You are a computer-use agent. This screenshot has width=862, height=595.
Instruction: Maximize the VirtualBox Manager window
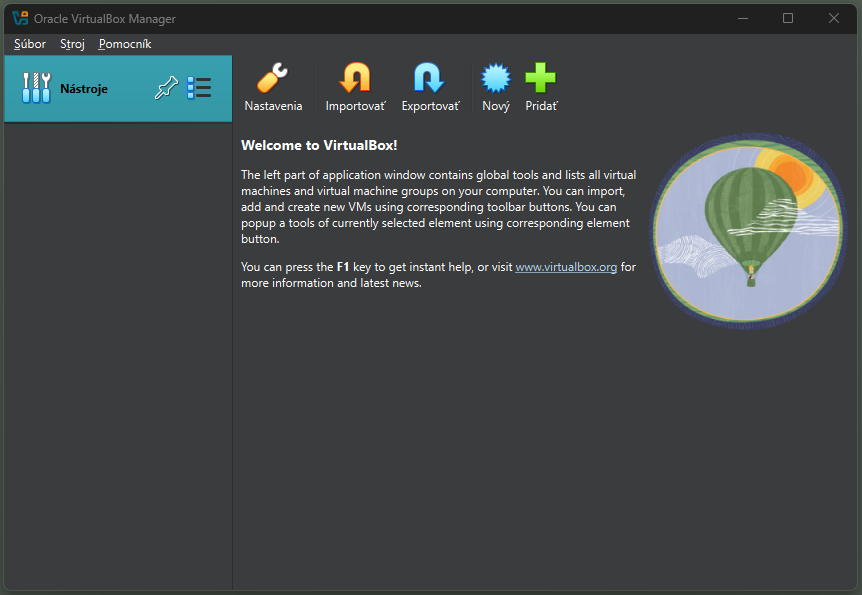[788, 18]
